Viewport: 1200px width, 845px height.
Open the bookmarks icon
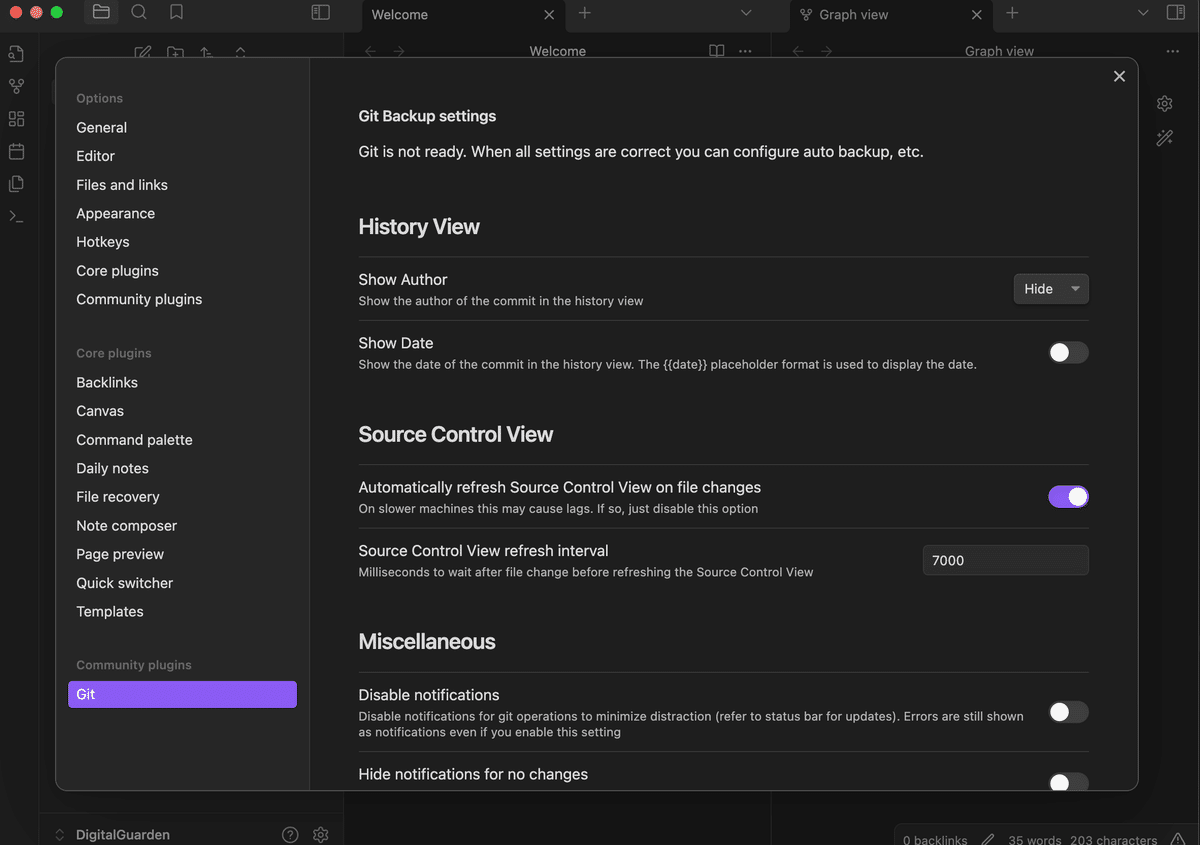pos(176,13)
